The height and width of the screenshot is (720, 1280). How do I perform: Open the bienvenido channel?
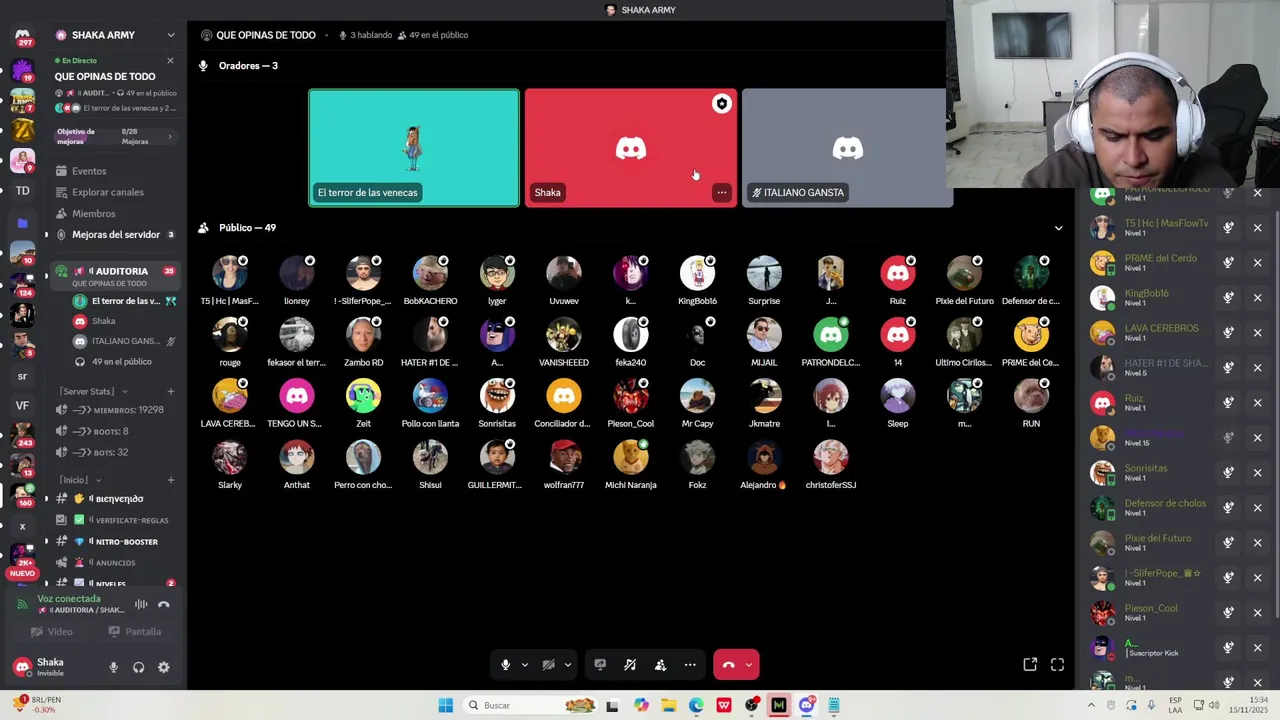coord(115,499)
